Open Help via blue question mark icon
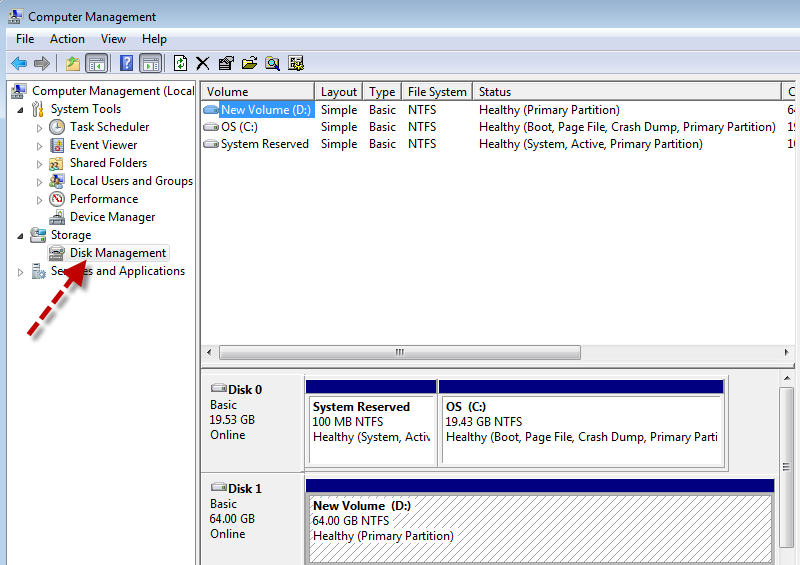This screenshot has height=565, width=800. [x=127, y=63]
